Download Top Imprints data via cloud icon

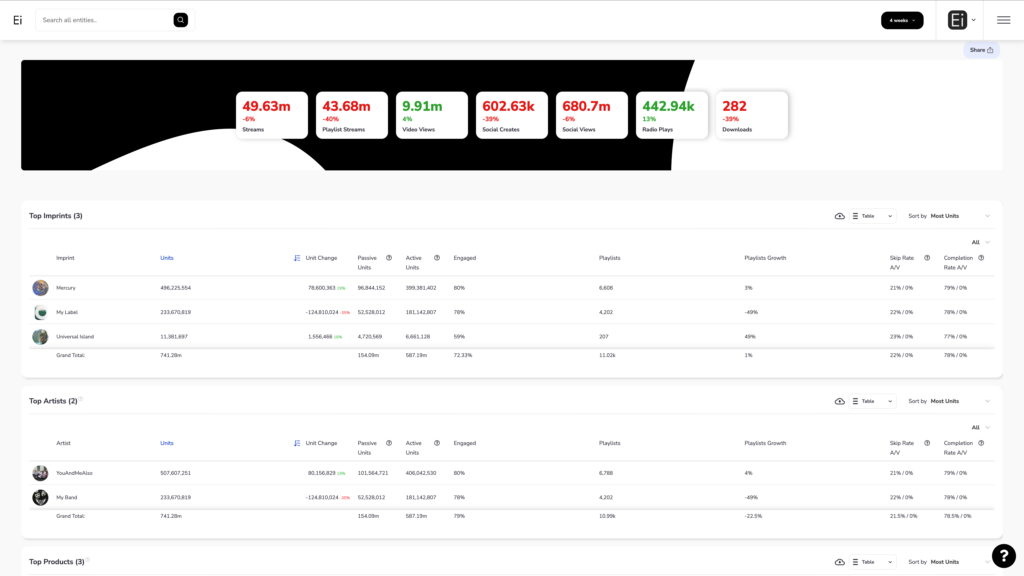coord(839,216)
